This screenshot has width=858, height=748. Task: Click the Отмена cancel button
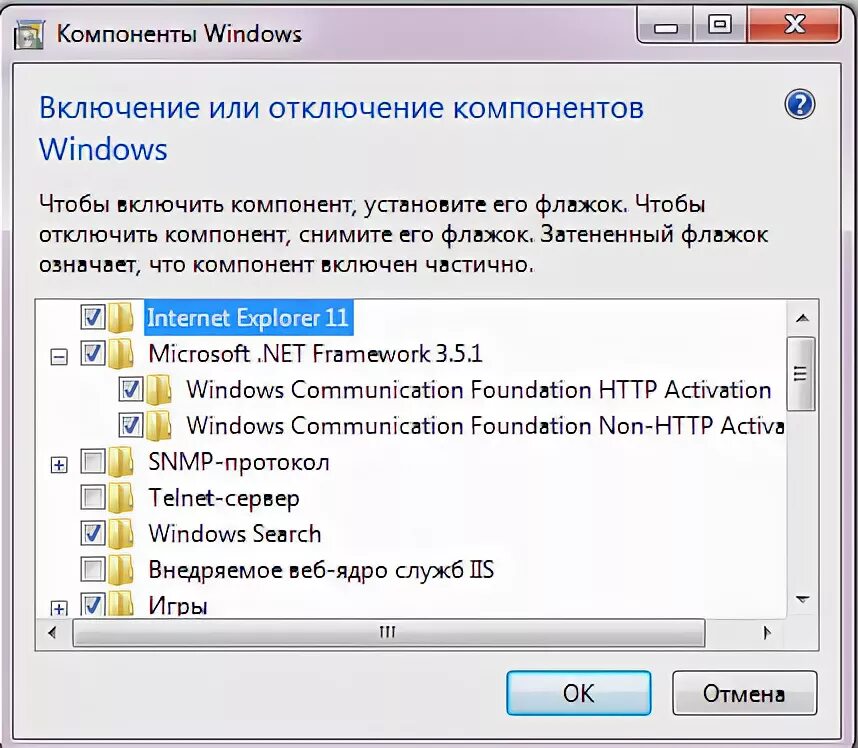coord(744,693)
